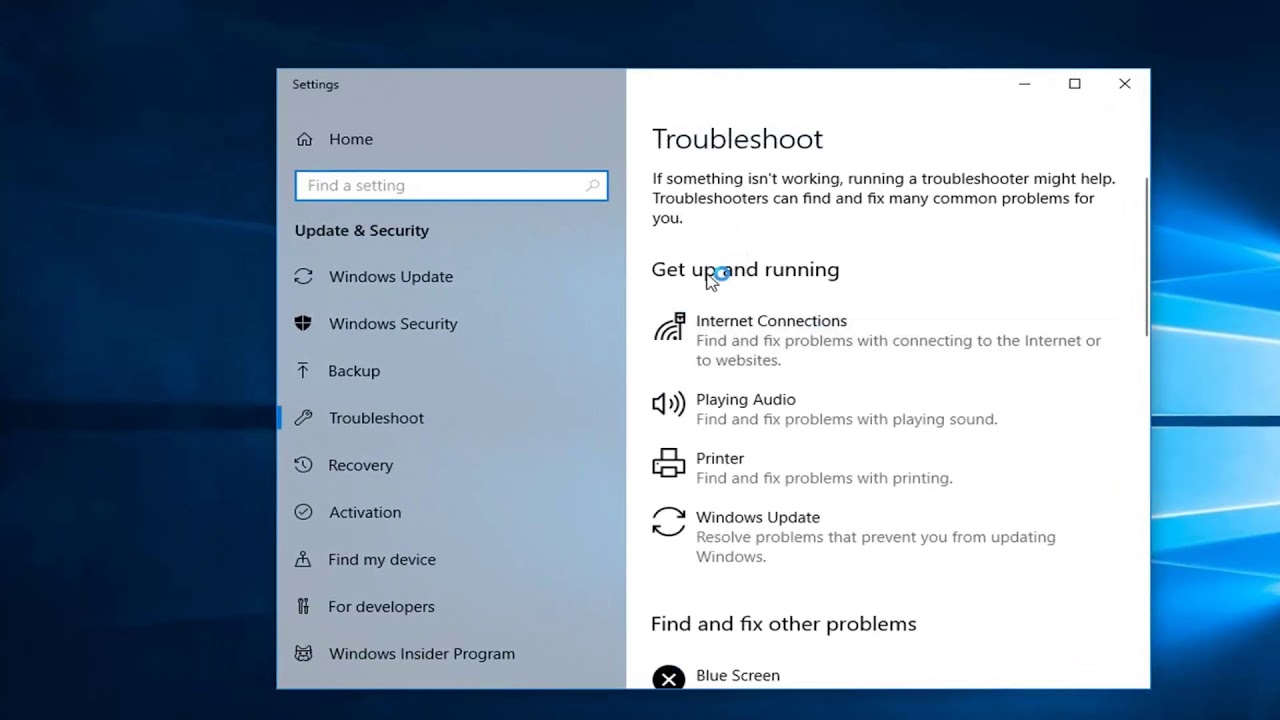
Task: Click the search magnifier icon in Find a setting
Action: click(x=593, y=185)
